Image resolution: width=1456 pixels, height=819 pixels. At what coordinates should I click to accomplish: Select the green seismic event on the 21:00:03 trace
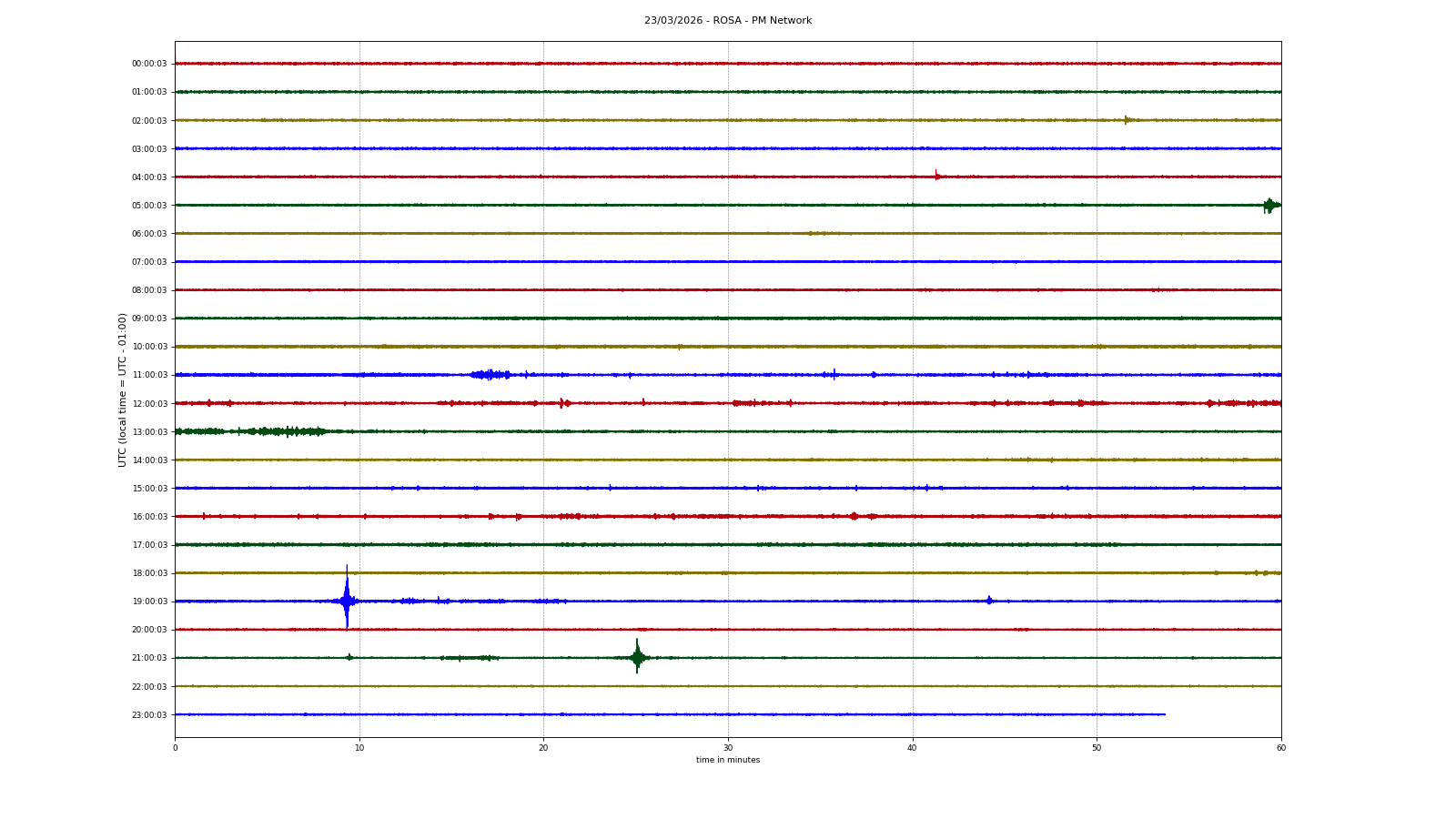(637, 656)
